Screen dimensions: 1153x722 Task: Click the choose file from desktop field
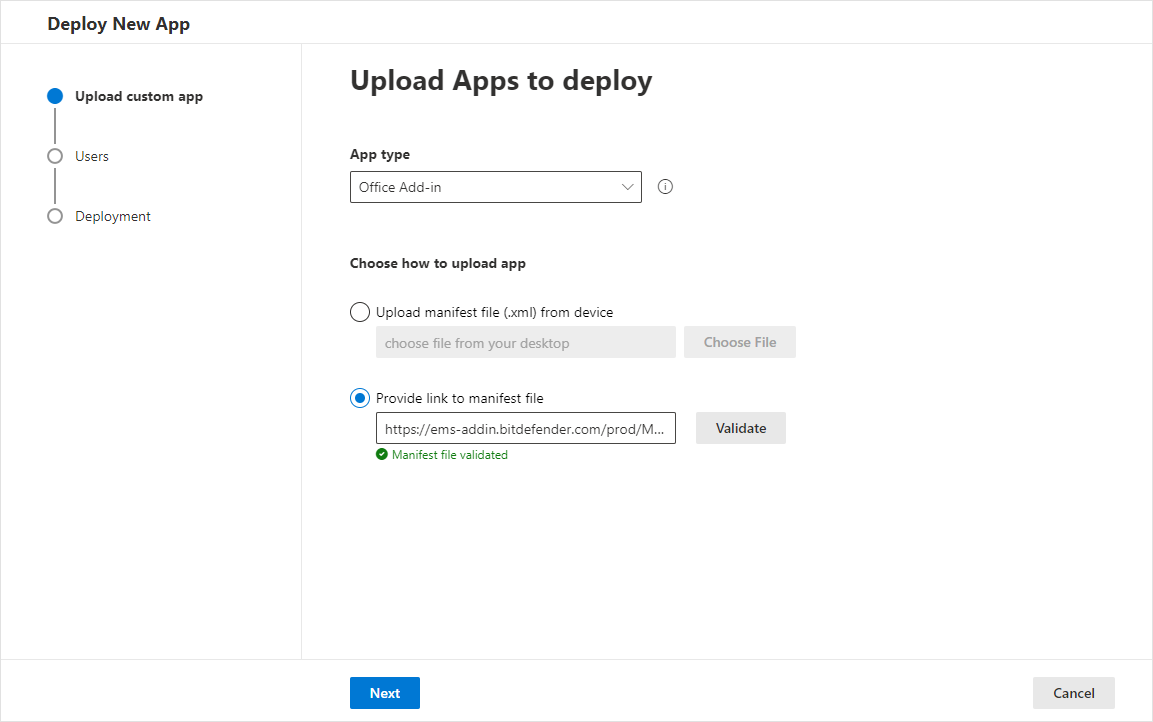(x=525, y=341)
